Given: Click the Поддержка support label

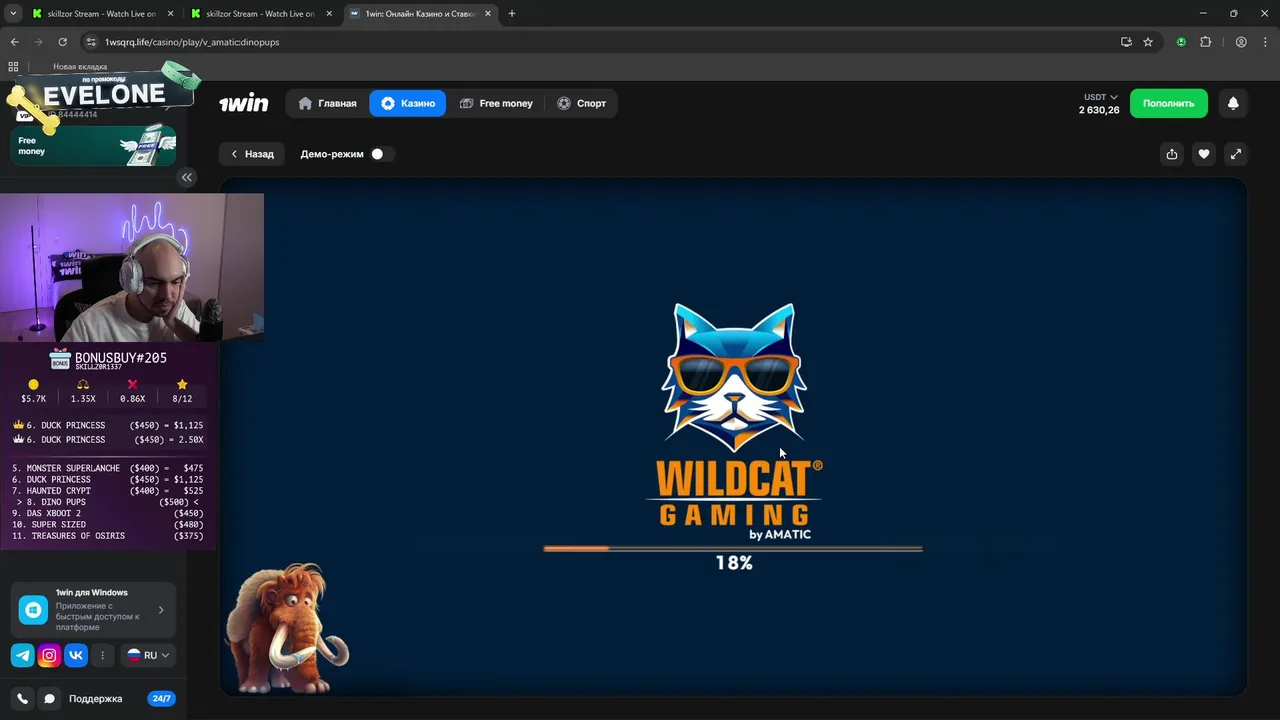Looking at the screenshot, I should (95, 699).
